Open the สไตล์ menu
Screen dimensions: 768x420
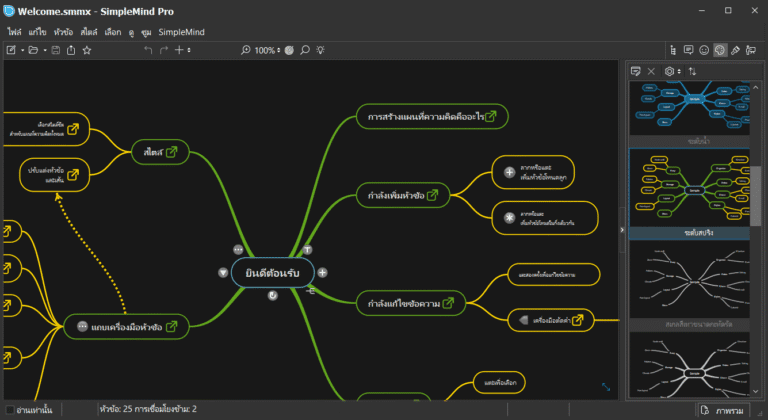[x=89, y=32]
